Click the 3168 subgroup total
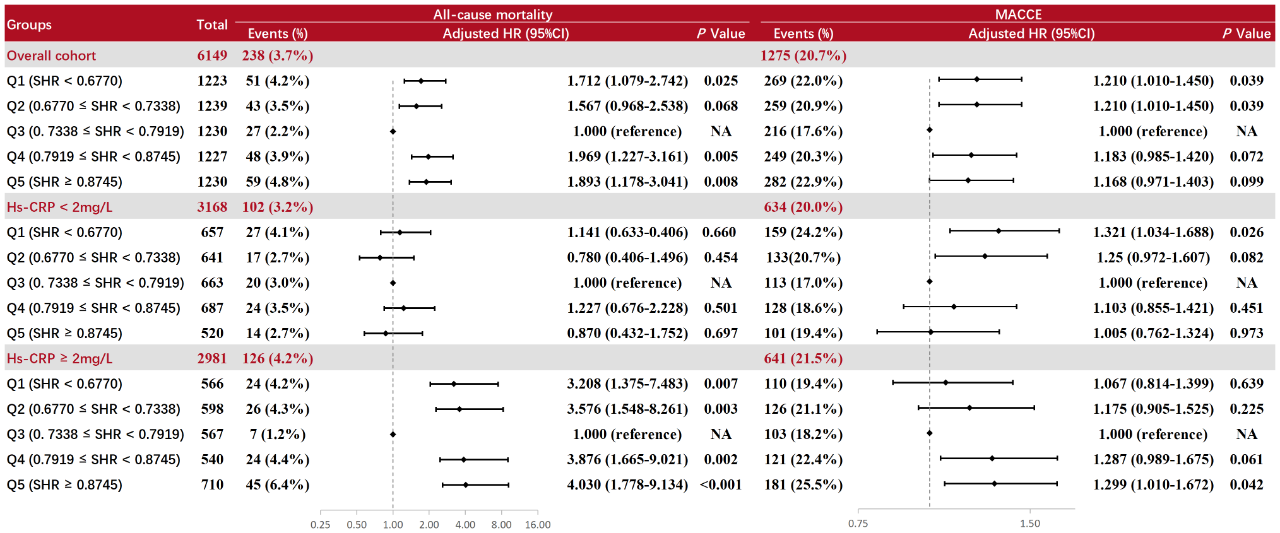The image size is (1280, 533). [x=212, y=207]
